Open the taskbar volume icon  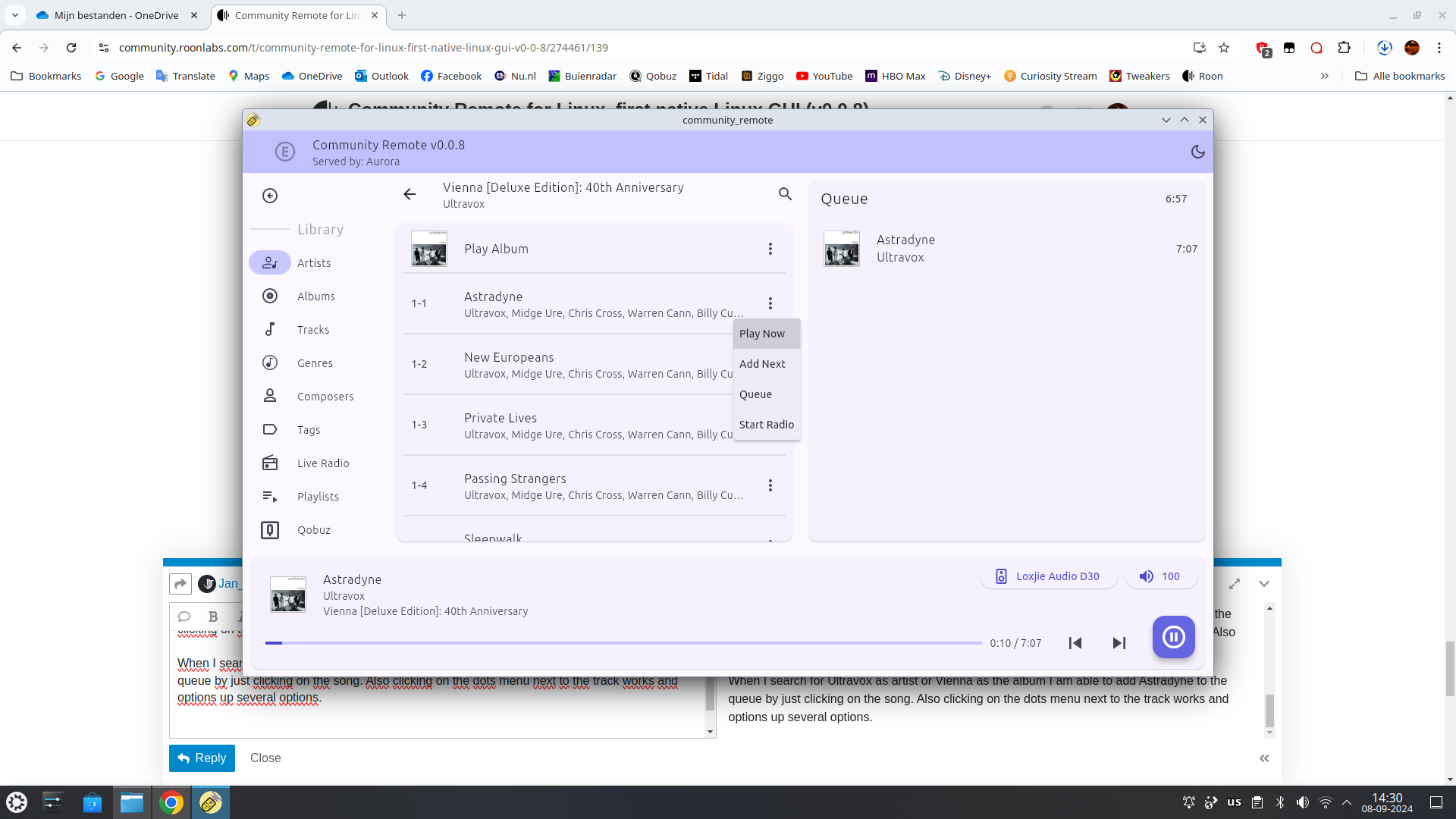click(1303, 802)
